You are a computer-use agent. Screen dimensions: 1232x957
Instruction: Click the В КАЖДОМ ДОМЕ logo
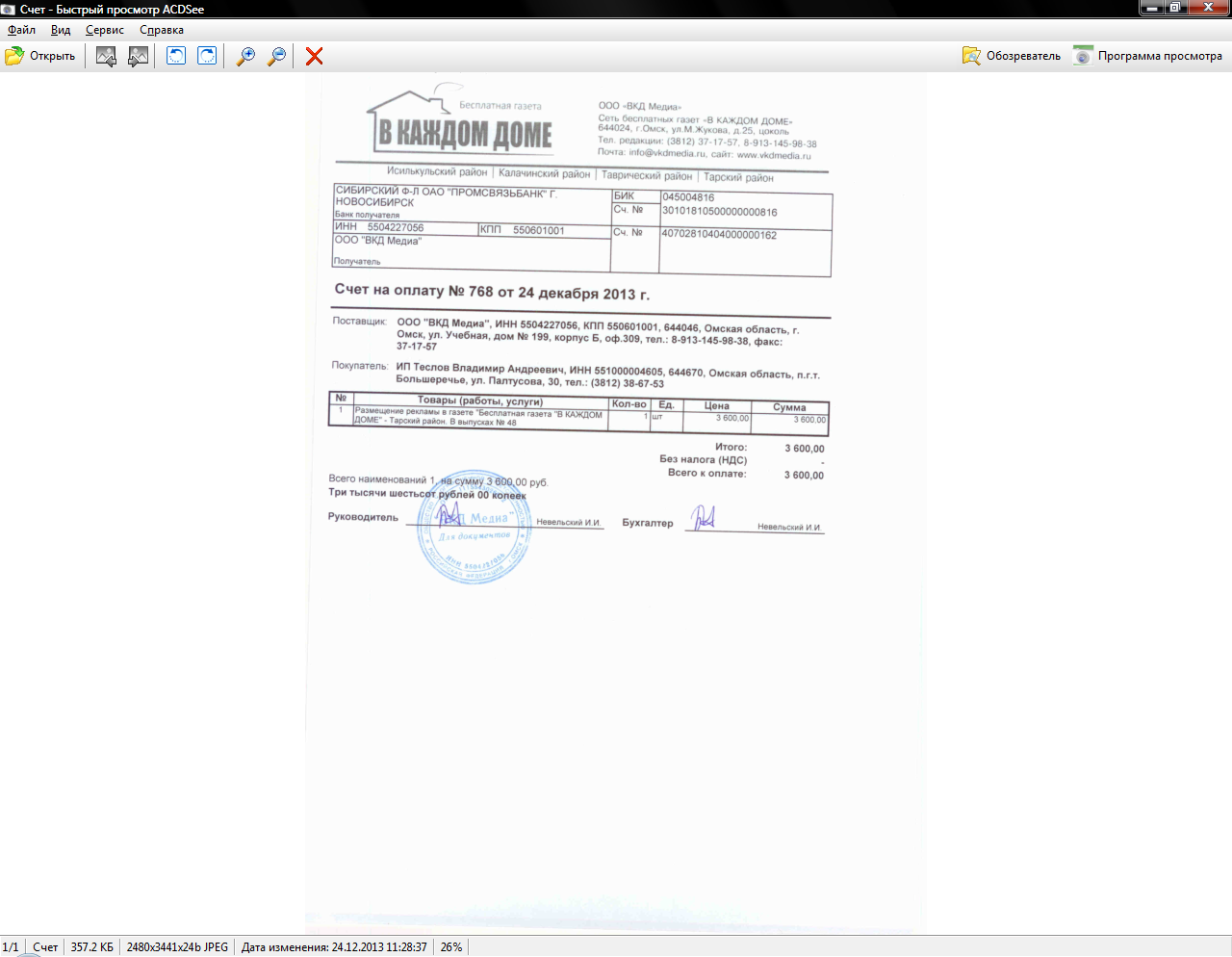[460, 119]
